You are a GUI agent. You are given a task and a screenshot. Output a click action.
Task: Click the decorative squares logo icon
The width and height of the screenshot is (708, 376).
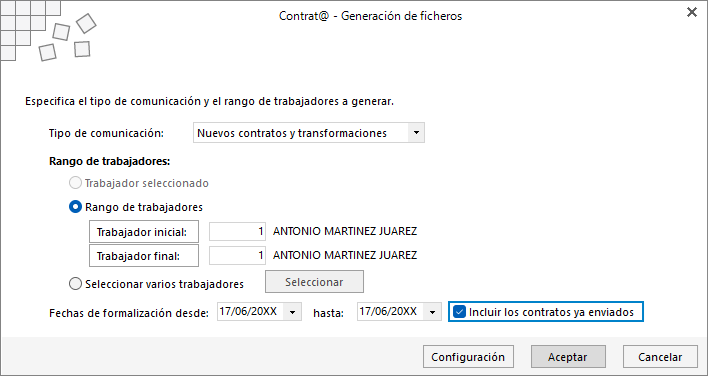click(x=48, y=31)
